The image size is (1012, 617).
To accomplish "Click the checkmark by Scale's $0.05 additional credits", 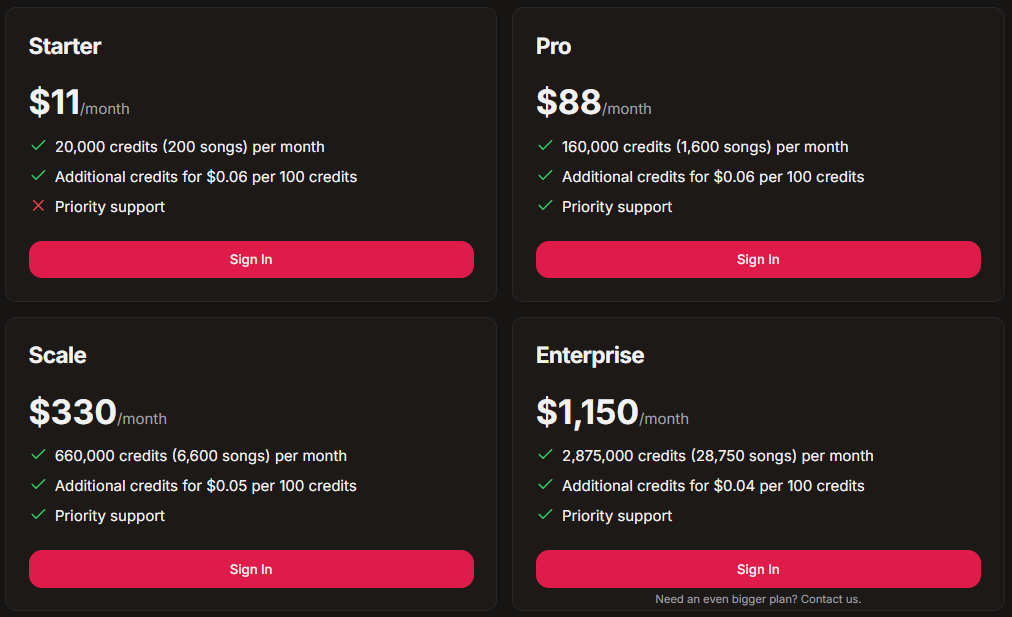I will click(x=38, y=485).
